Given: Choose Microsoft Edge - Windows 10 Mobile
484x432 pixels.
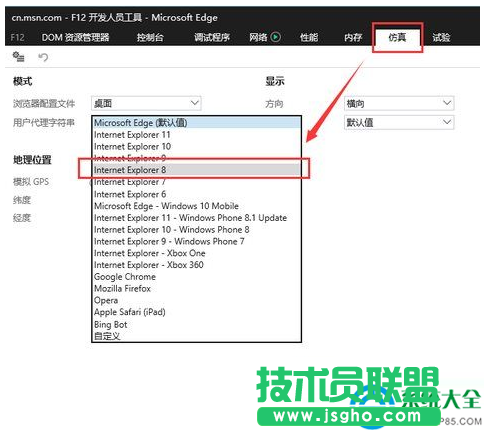Looking at the screenshot, I should pyautogui.click(x=197, y=206).
